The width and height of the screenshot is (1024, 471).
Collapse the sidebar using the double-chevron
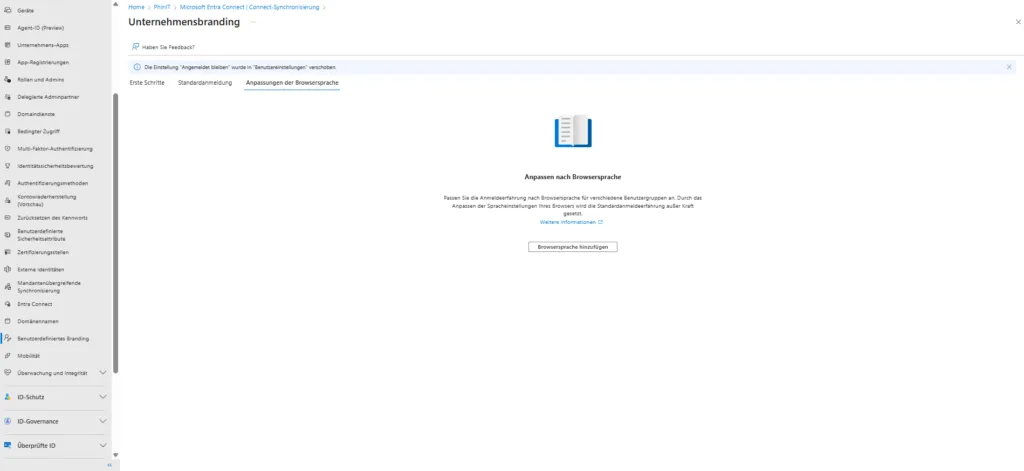click(109, 465)
